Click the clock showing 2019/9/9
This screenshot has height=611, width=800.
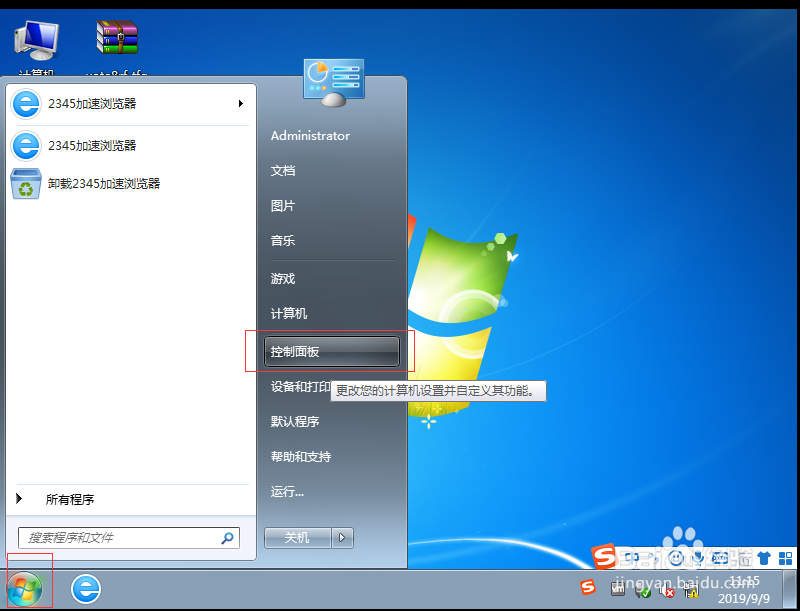click(x=745, y=590)
